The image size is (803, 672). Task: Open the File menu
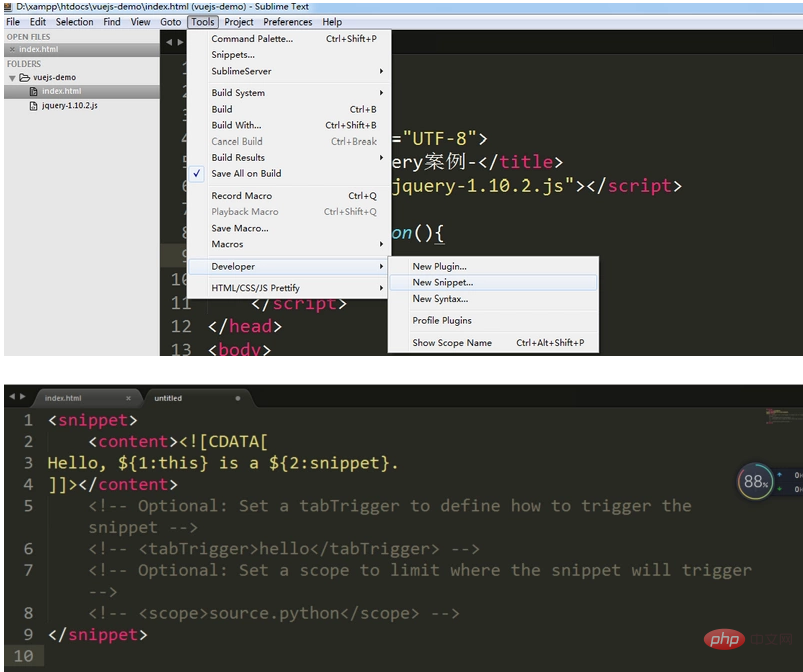pos(13,22)
